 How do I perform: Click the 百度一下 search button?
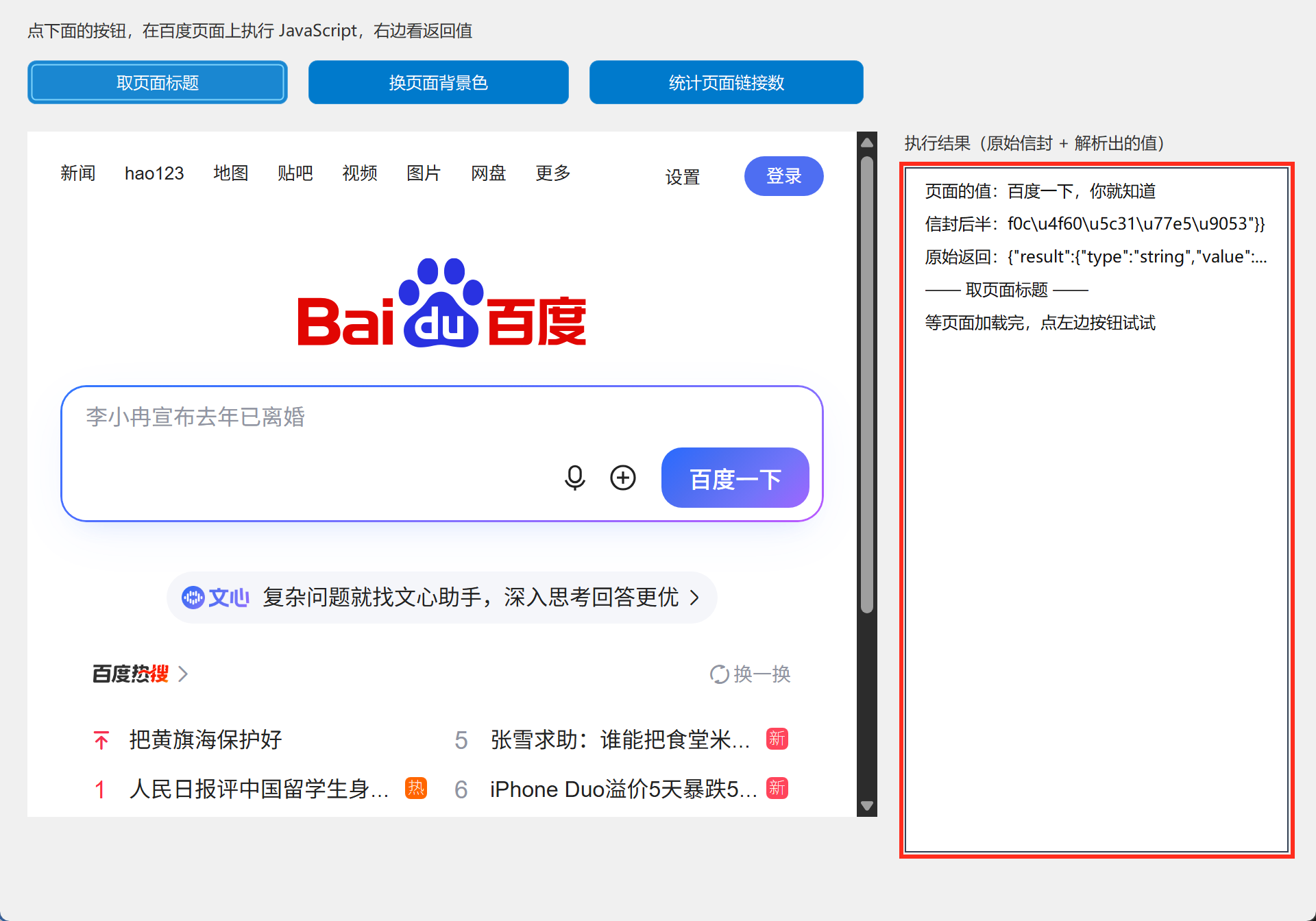pyautogui.click(x=735, y=478)
